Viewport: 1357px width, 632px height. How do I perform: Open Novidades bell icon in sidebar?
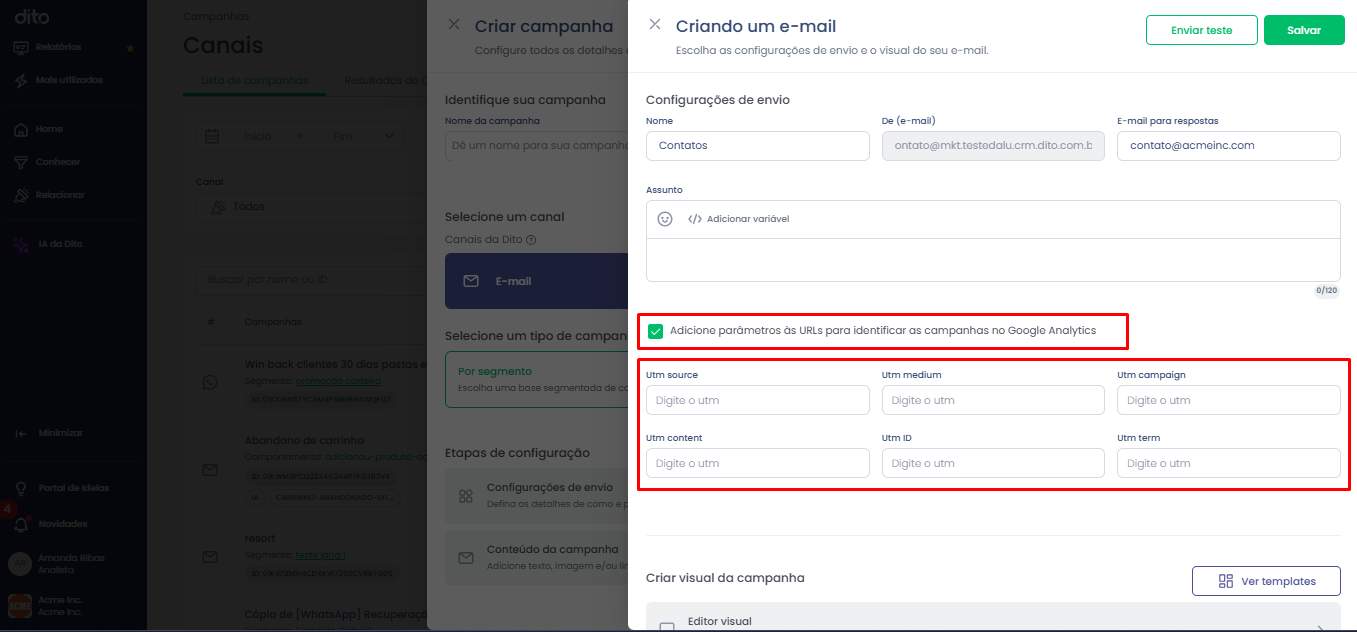(20, 524)
